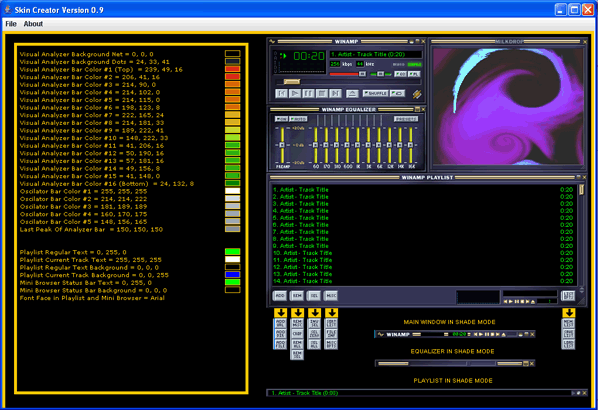Click the SORT LIST submenu button
The width and height of the screenshot is (598, 410).
coord(331,323)
